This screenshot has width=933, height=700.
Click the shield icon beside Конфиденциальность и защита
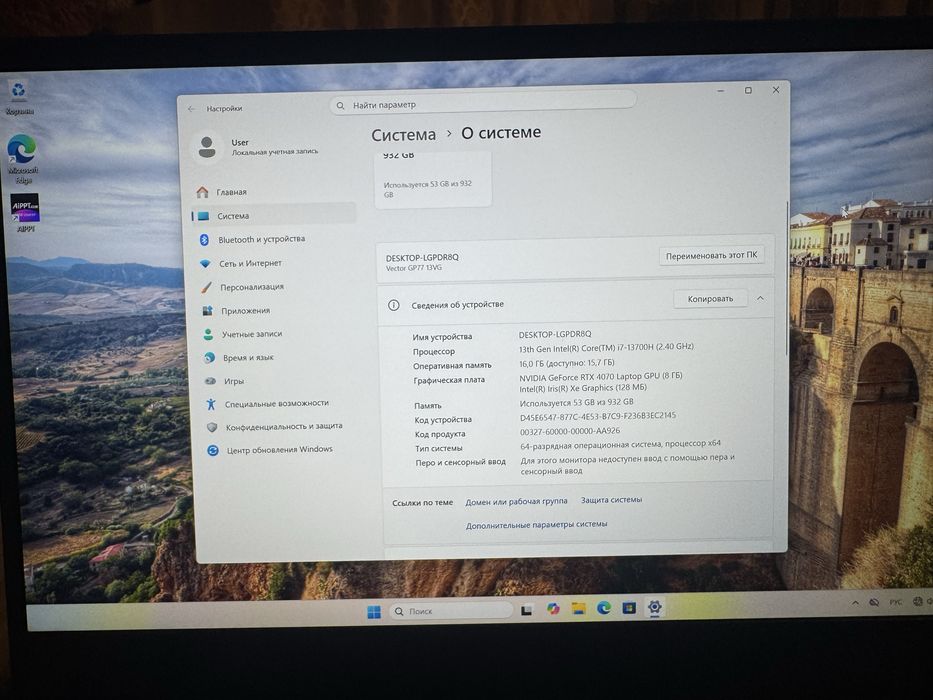click(212, 427)
